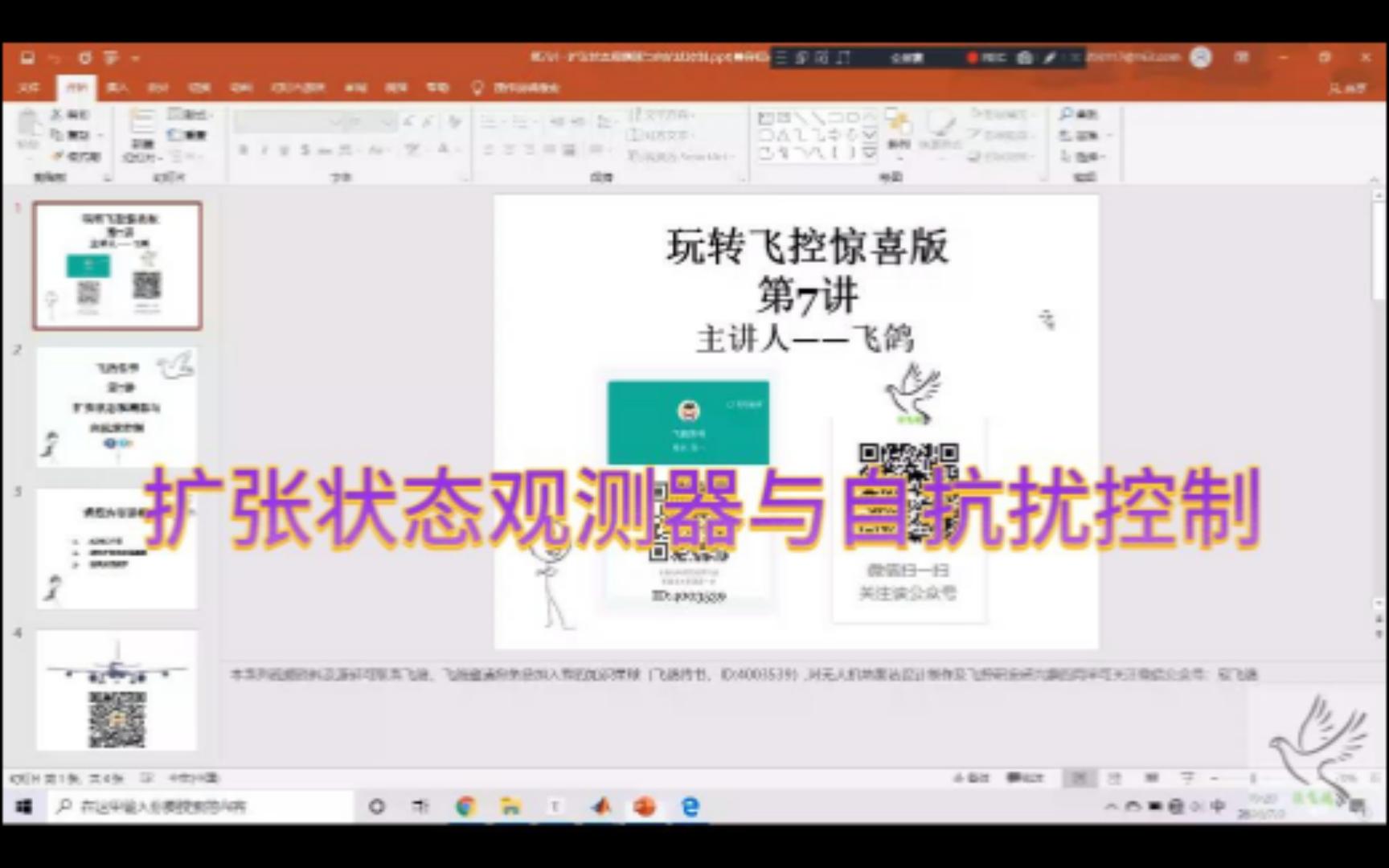Switch to the Insert ribbon tab
The image size is (1389, 868).
117,87
